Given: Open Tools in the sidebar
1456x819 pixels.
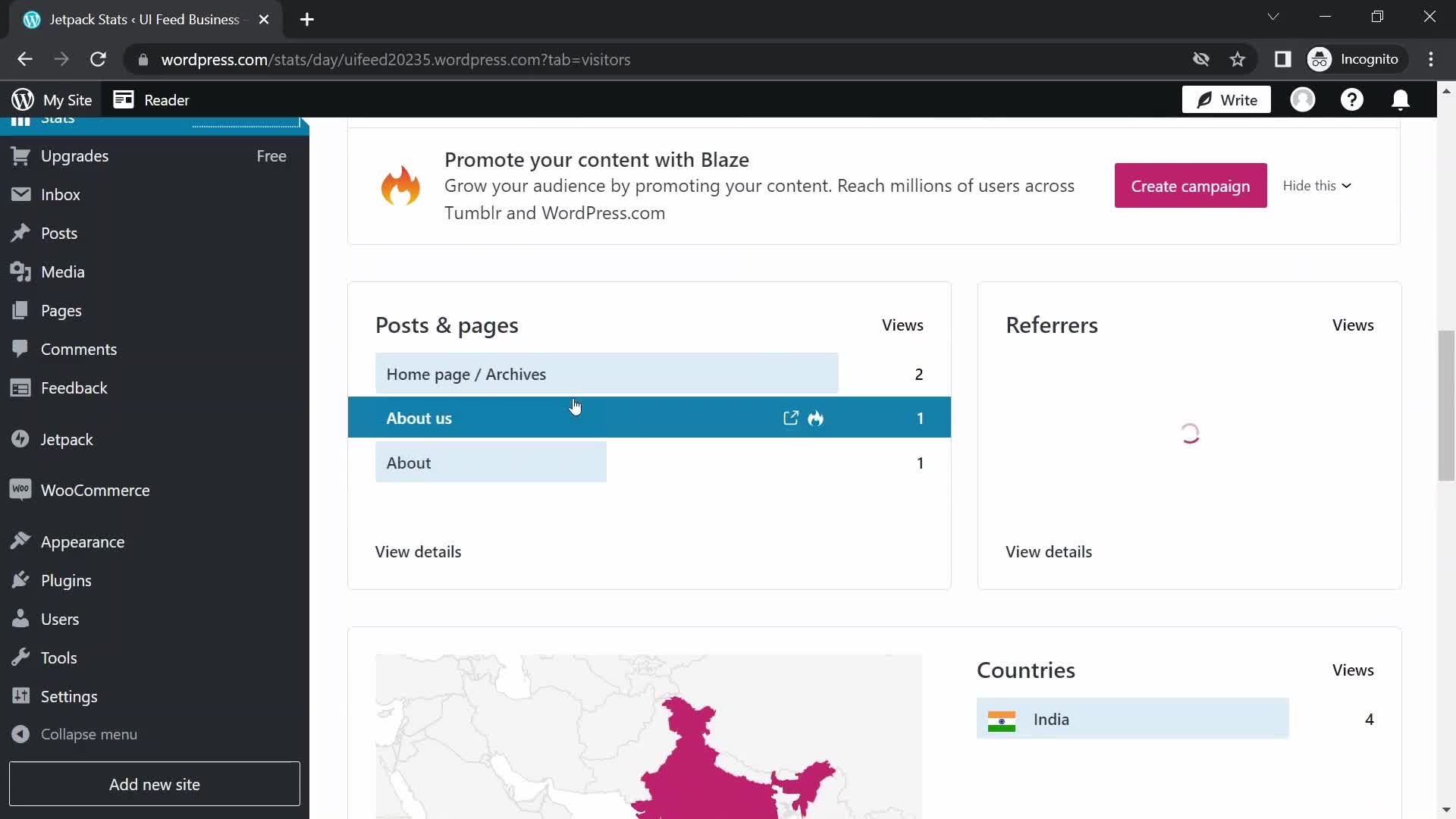Looking at the screenshot, I should pyautogui.click(x=155, y=658).
